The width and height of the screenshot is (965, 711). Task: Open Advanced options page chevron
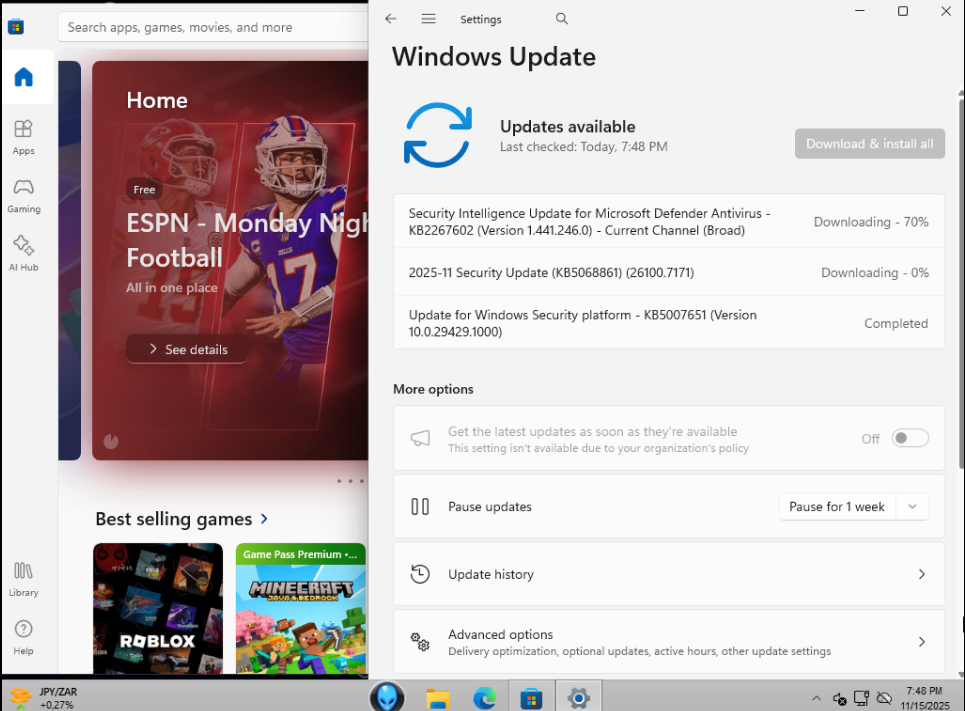(x=921, y=642)
